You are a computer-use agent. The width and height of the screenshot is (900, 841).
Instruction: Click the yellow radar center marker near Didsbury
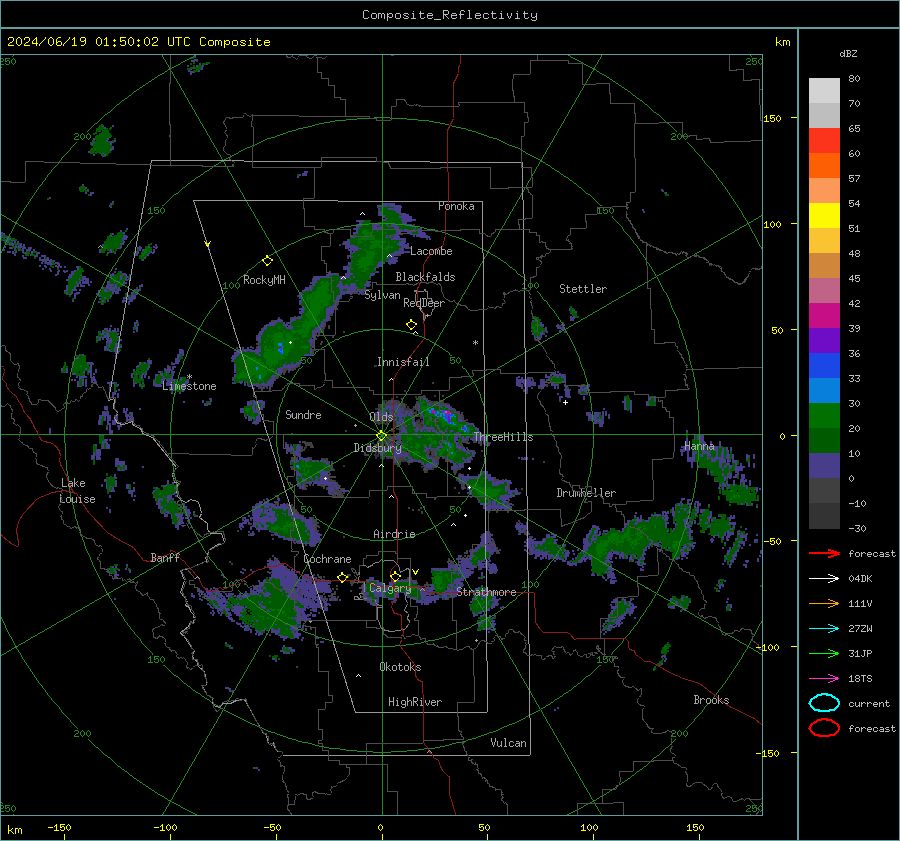[x=381, y=436]
